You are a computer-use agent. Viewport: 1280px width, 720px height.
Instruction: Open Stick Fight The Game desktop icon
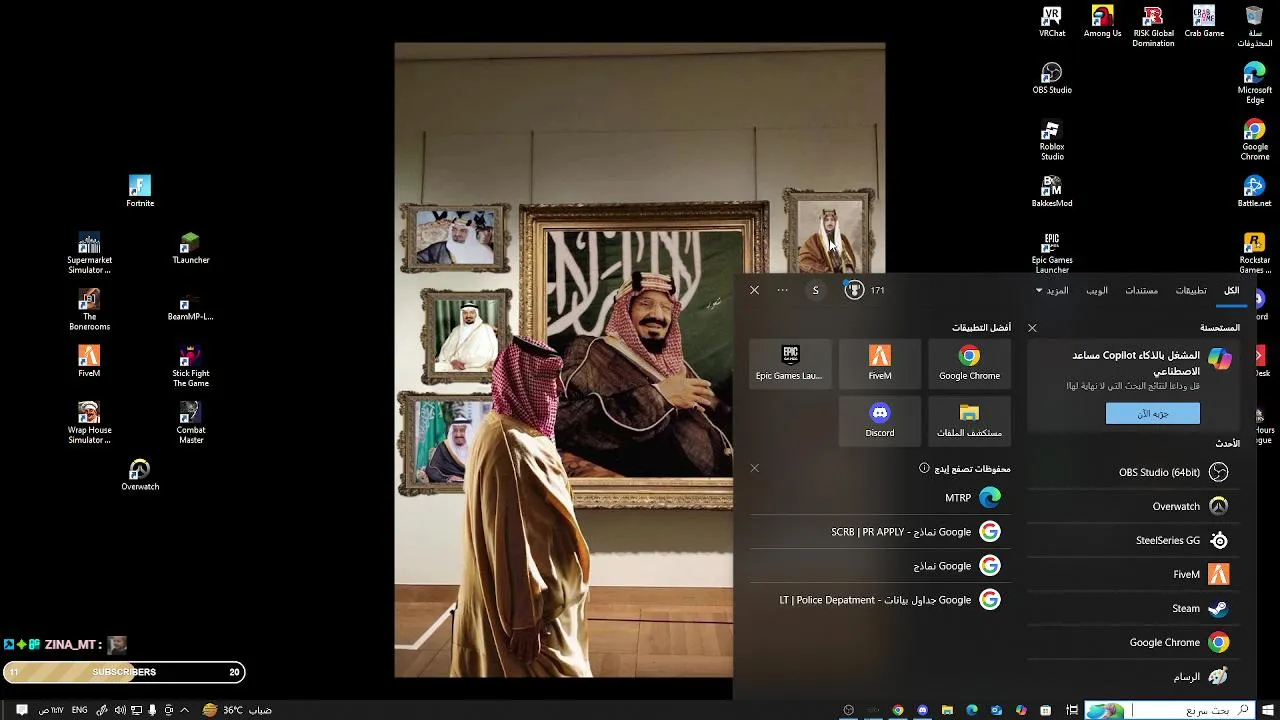click(x=190, y=367)
